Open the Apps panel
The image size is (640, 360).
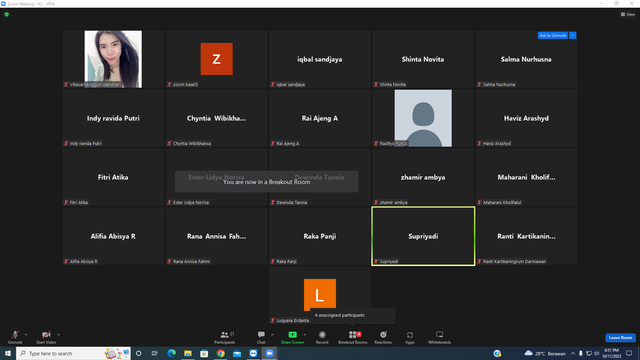[x=410, y=337]
